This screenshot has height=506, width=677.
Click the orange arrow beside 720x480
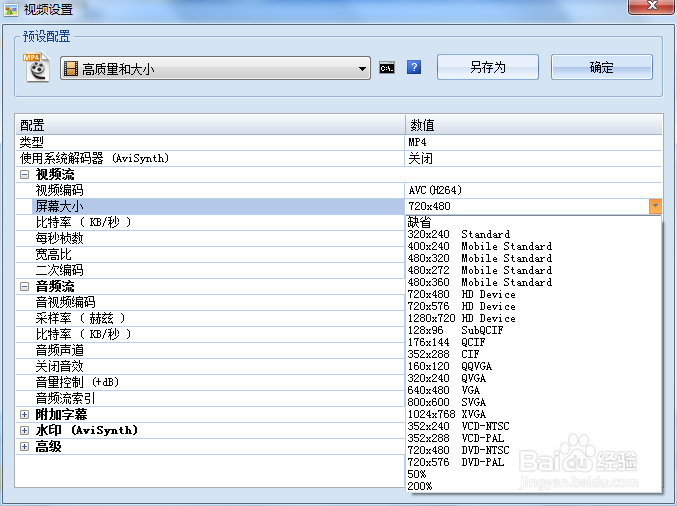655,206
